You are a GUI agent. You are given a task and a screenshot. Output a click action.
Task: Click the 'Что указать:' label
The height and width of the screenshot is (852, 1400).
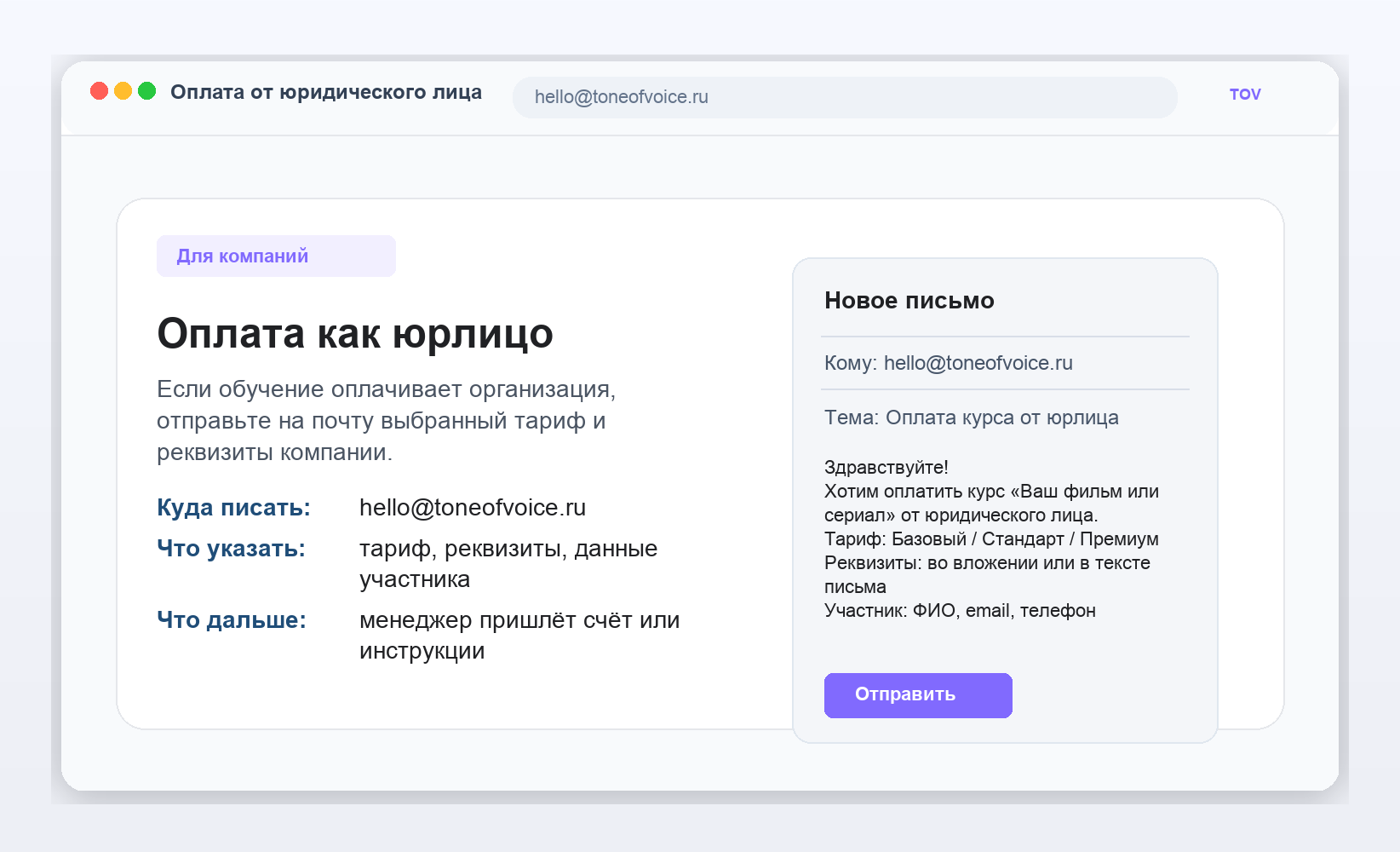pos(231,549)
